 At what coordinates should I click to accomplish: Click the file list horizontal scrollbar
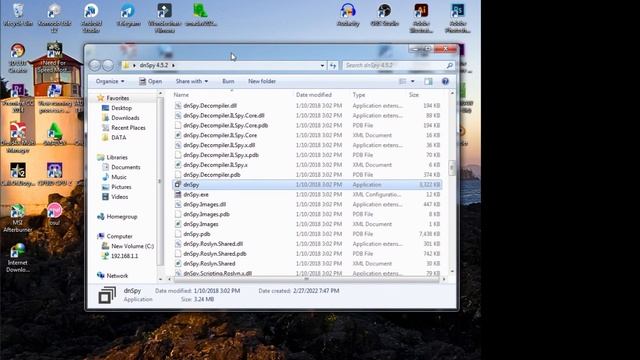pyautogui.click(x=306, y=280)
